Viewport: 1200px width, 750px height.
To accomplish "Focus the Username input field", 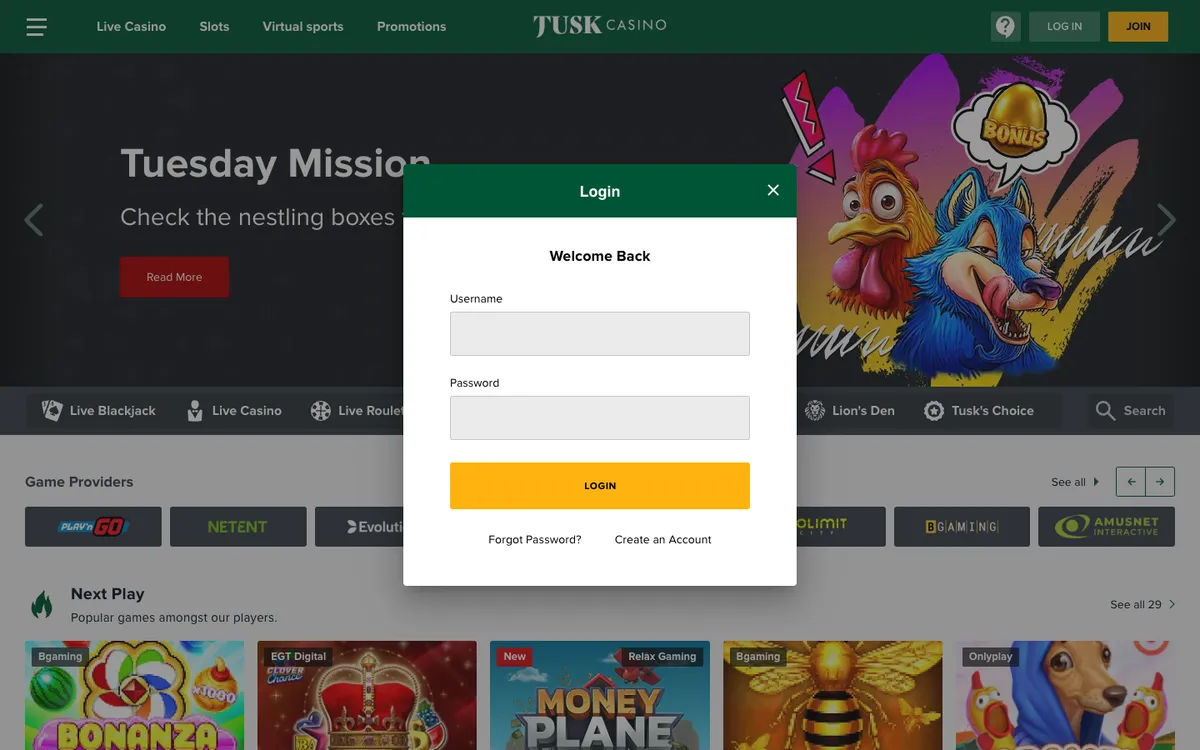I will click(600, 334).
